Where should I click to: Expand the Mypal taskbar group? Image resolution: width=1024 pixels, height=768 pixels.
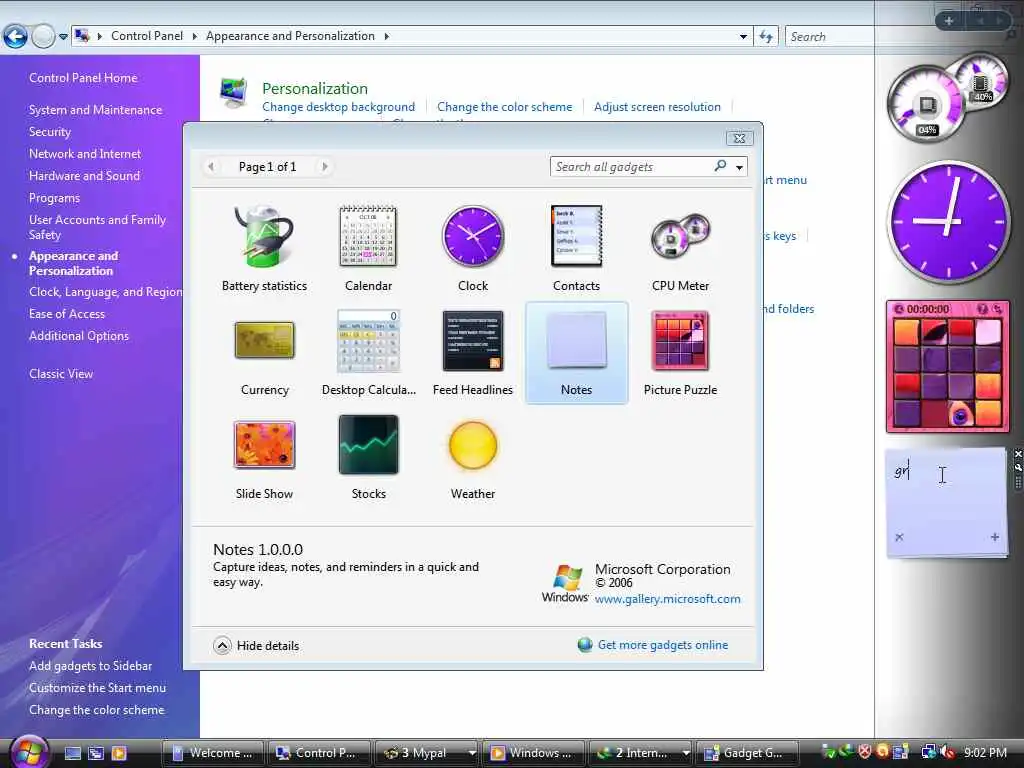tap(472, 753)
